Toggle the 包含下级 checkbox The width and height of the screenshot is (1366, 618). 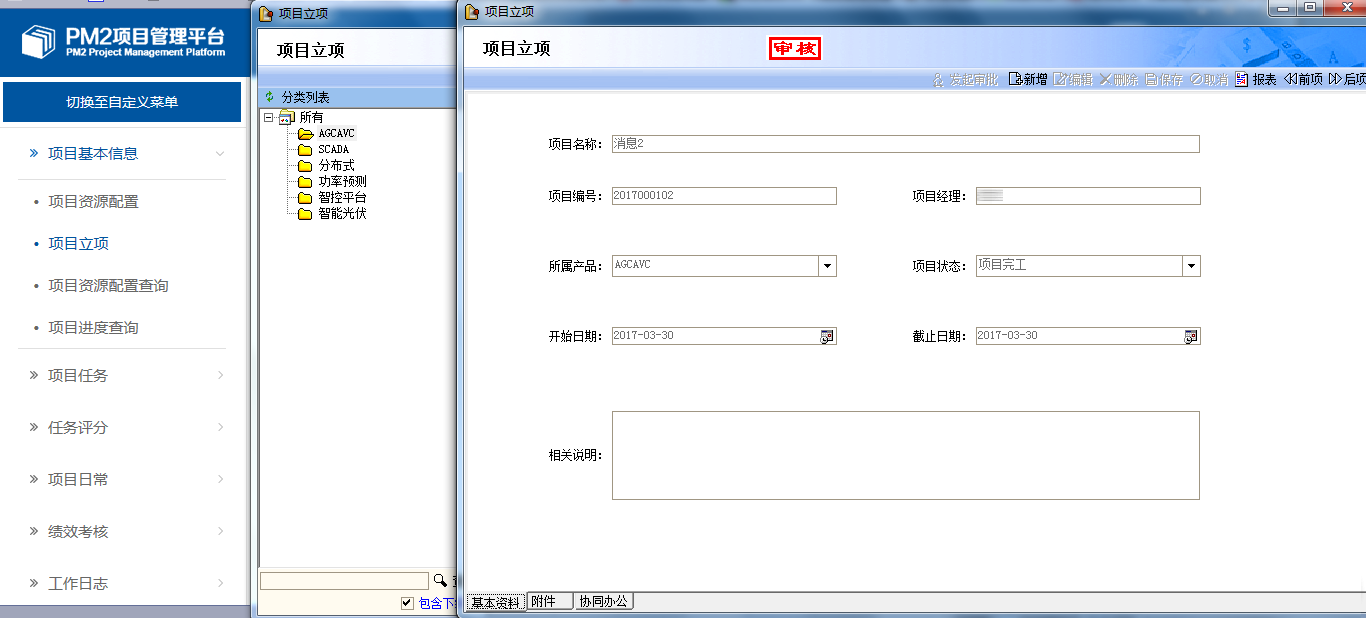(x=407, y=603)
